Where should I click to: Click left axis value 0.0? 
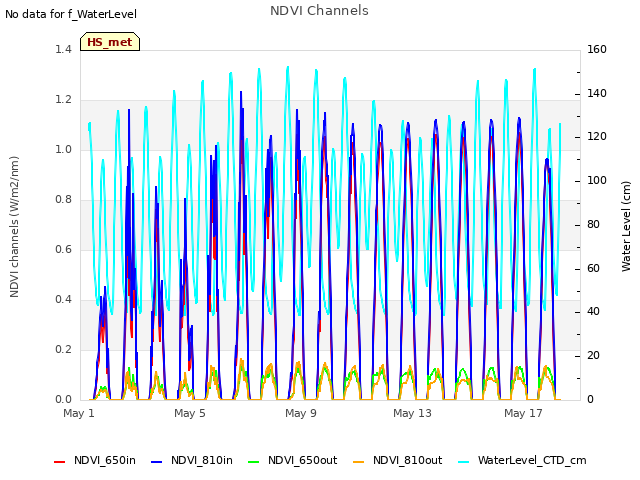pos(63,400)
